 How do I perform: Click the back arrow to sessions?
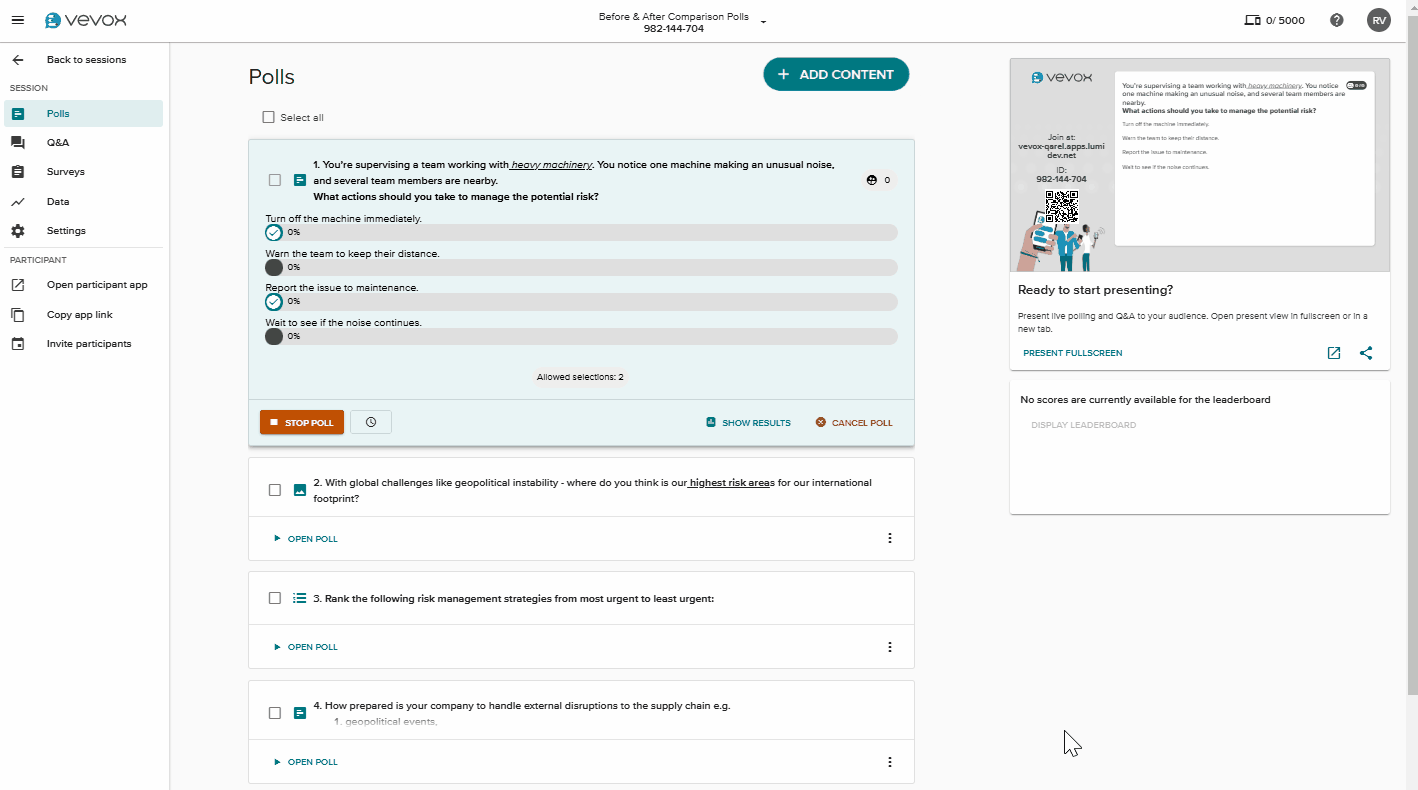(18, 60)
